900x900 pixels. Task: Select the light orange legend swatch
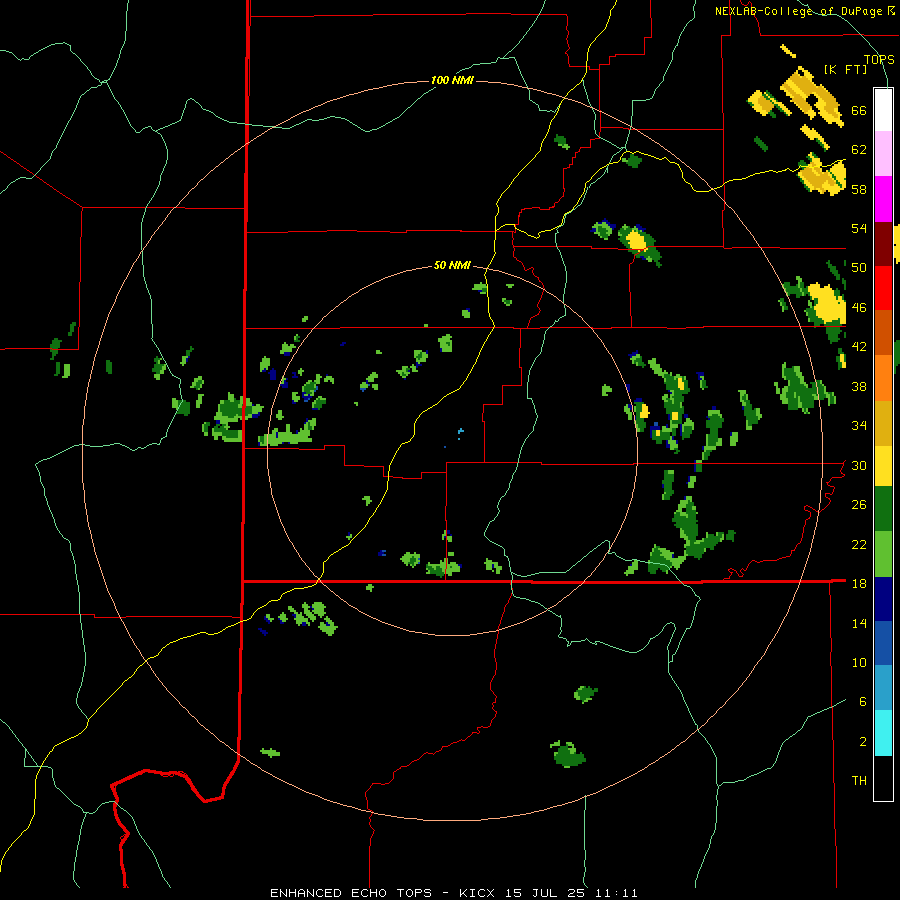[883, 378]
